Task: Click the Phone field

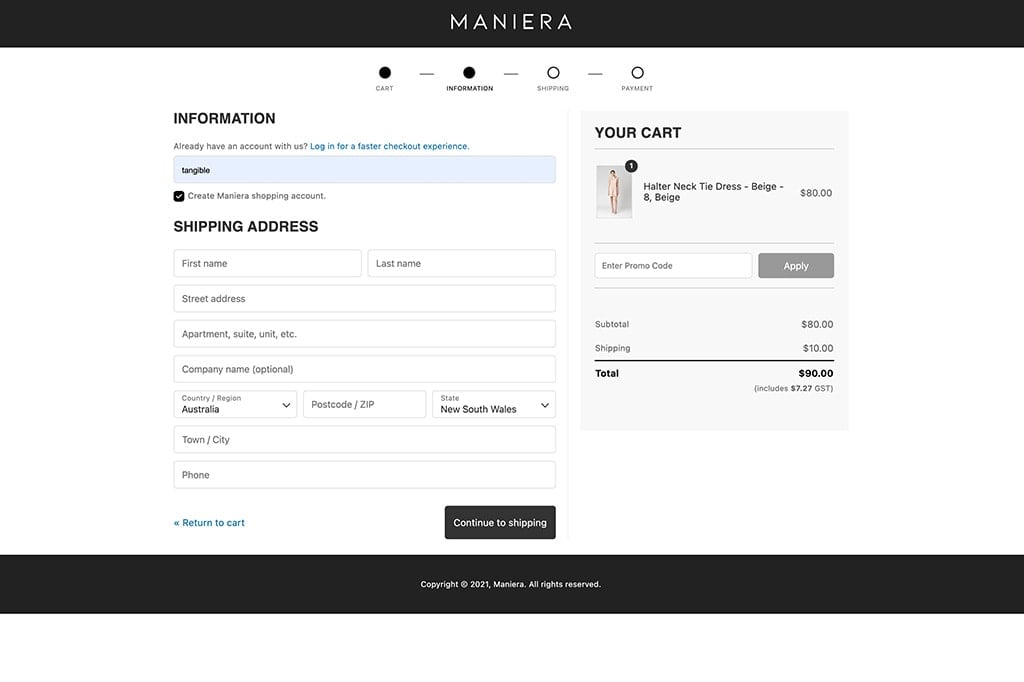Action: (364, 475)
